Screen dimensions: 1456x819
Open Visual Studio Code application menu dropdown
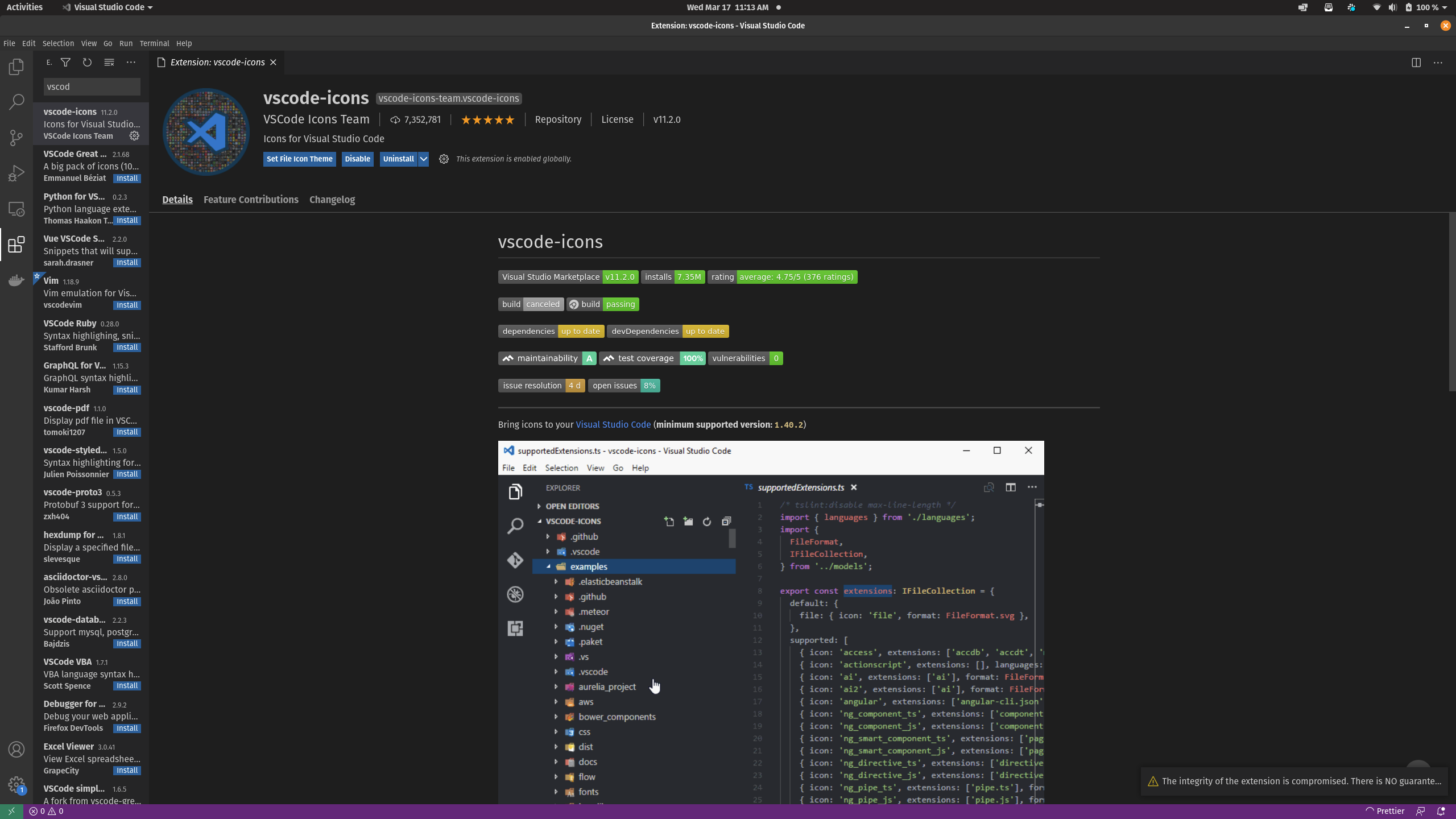[x=108, y=7]
